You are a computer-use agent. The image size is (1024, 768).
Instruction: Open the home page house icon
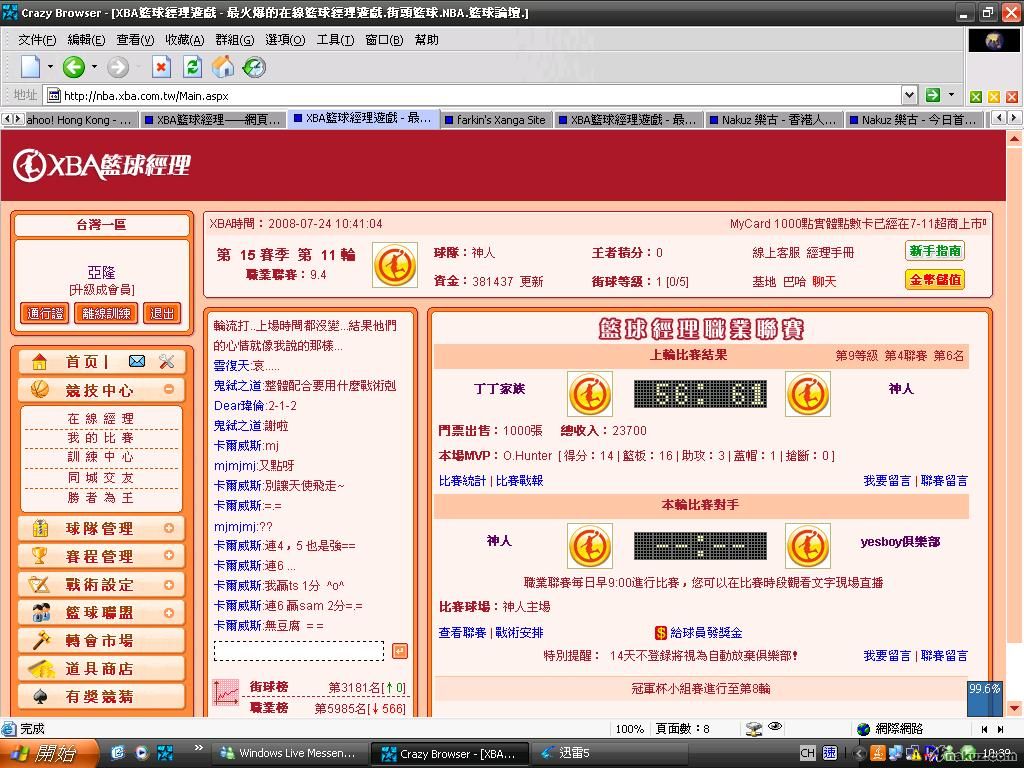(x=223, y=67)
